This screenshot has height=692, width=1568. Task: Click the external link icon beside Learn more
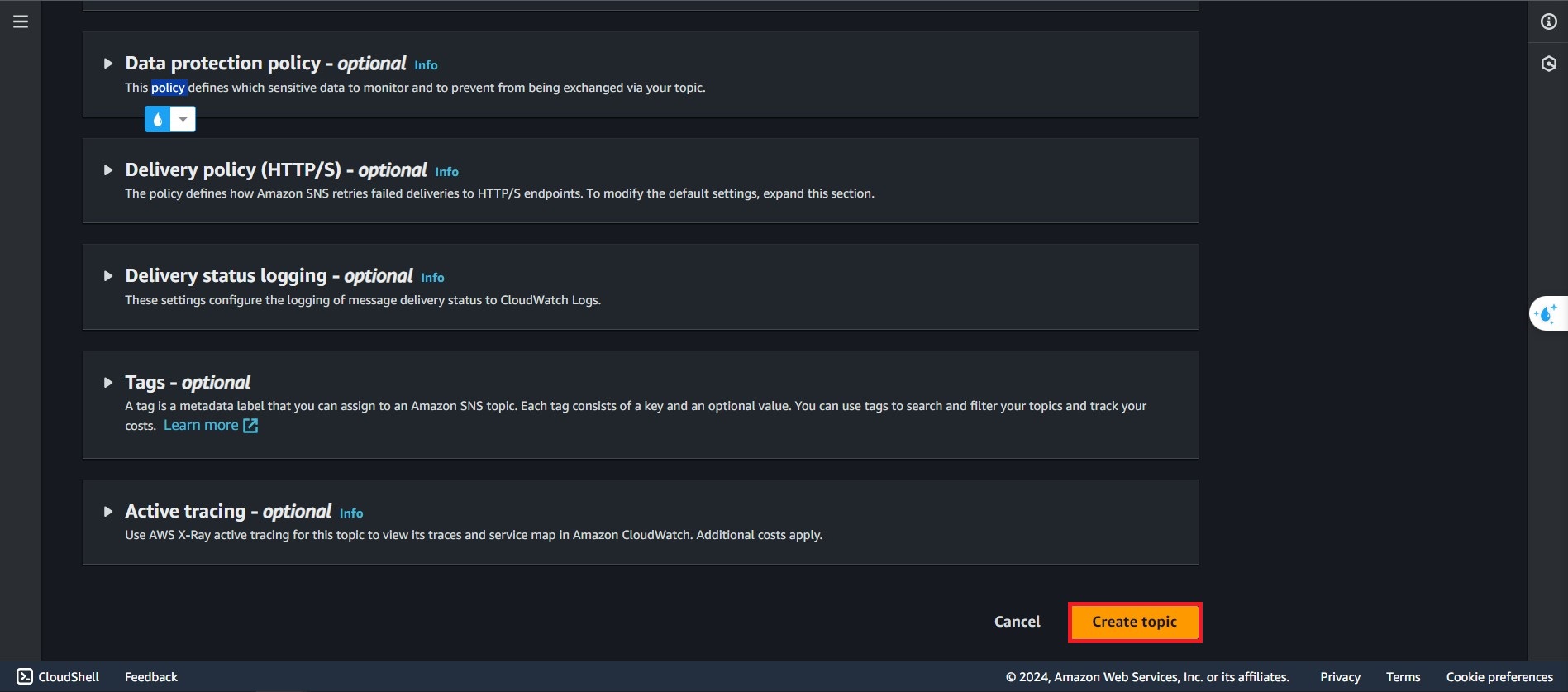[x=250, y=426]
